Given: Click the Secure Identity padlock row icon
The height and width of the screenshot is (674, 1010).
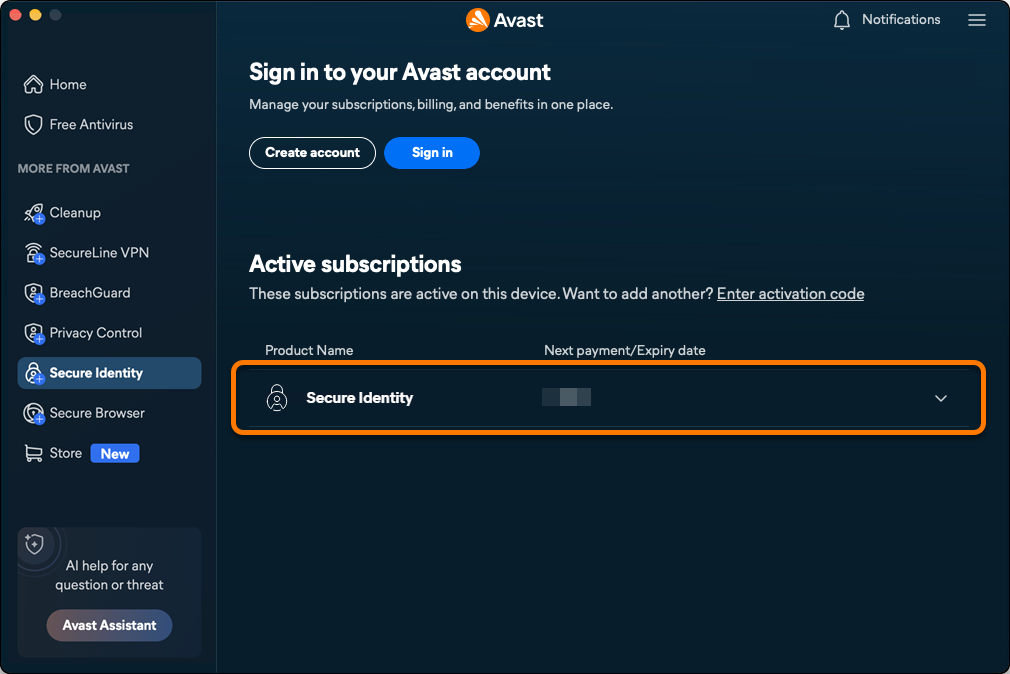Looking at the screenshot, I should point(277,398).
